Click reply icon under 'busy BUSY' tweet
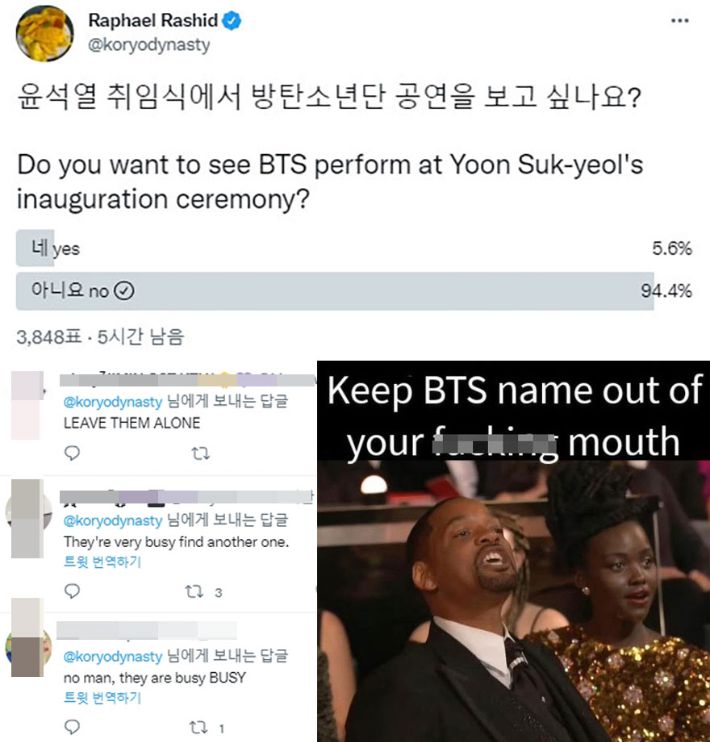The width and height of the screenshot is (710, 742). point(71,727)
